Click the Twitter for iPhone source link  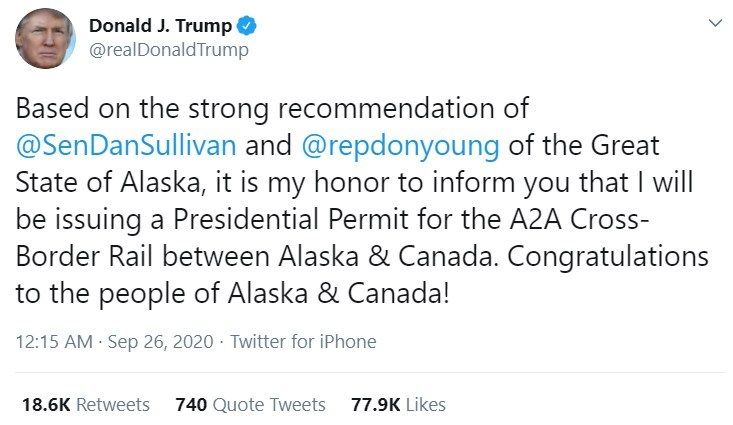[x=303, y=342]
